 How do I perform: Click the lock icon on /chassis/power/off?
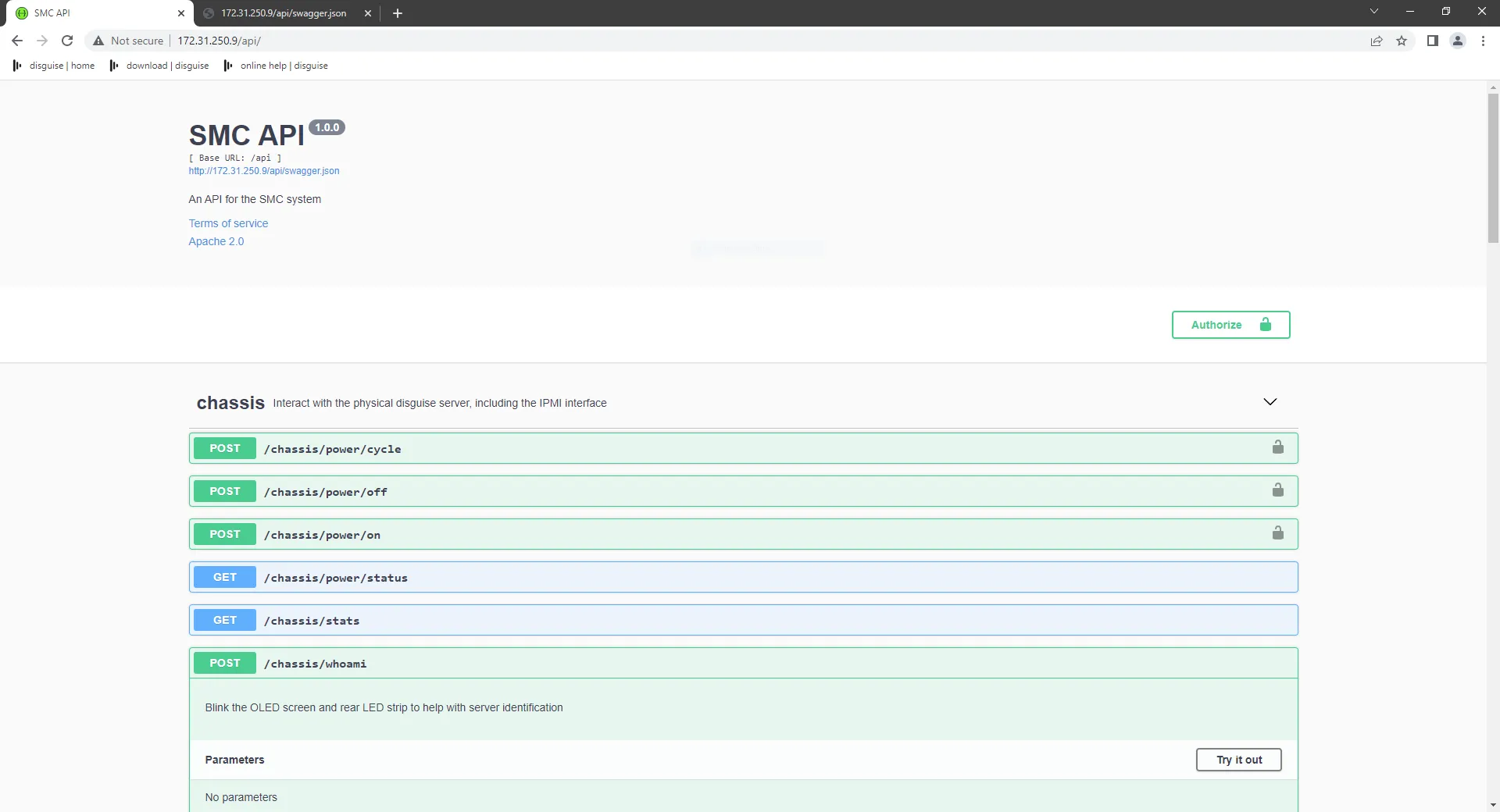(x=1278, y=490)
